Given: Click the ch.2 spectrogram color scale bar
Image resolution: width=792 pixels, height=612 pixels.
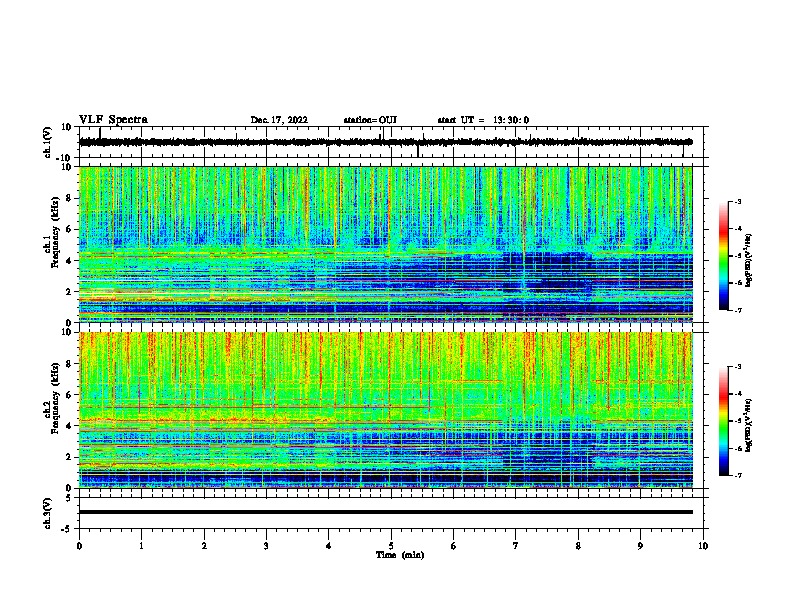Looking at the screenshot, I should click(723, 421).
